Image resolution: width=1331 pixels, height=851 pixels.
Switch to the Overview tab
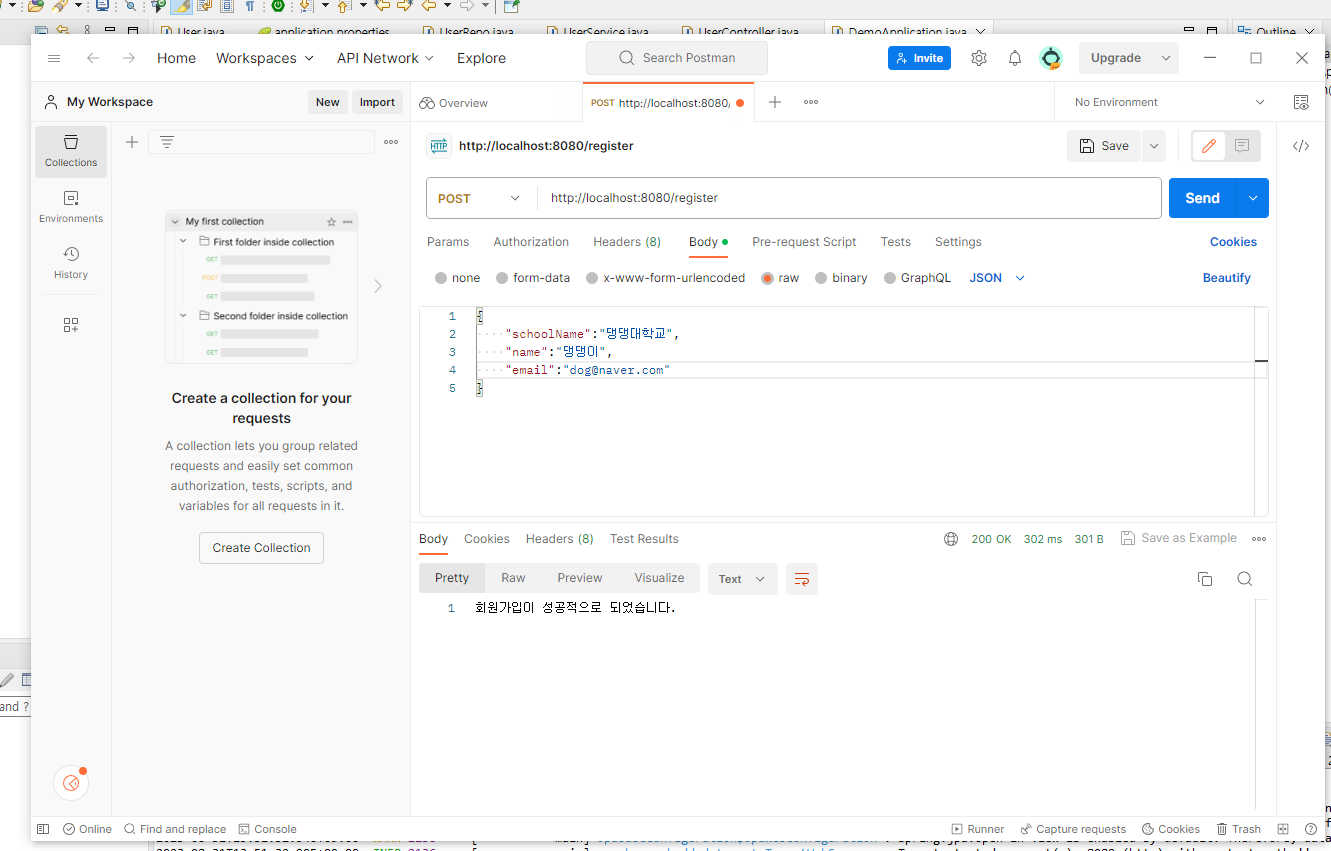[454, 103]
